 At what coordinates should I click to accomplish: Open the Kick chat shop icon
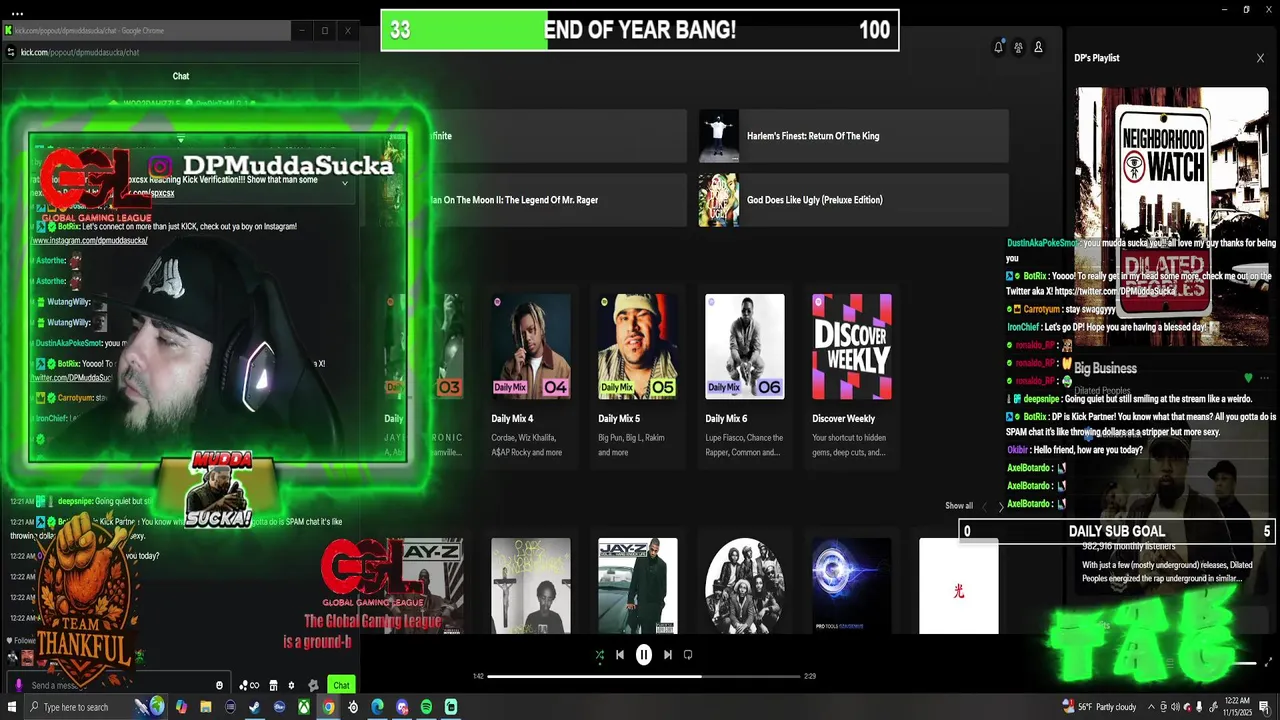click(x=272, y=685)
